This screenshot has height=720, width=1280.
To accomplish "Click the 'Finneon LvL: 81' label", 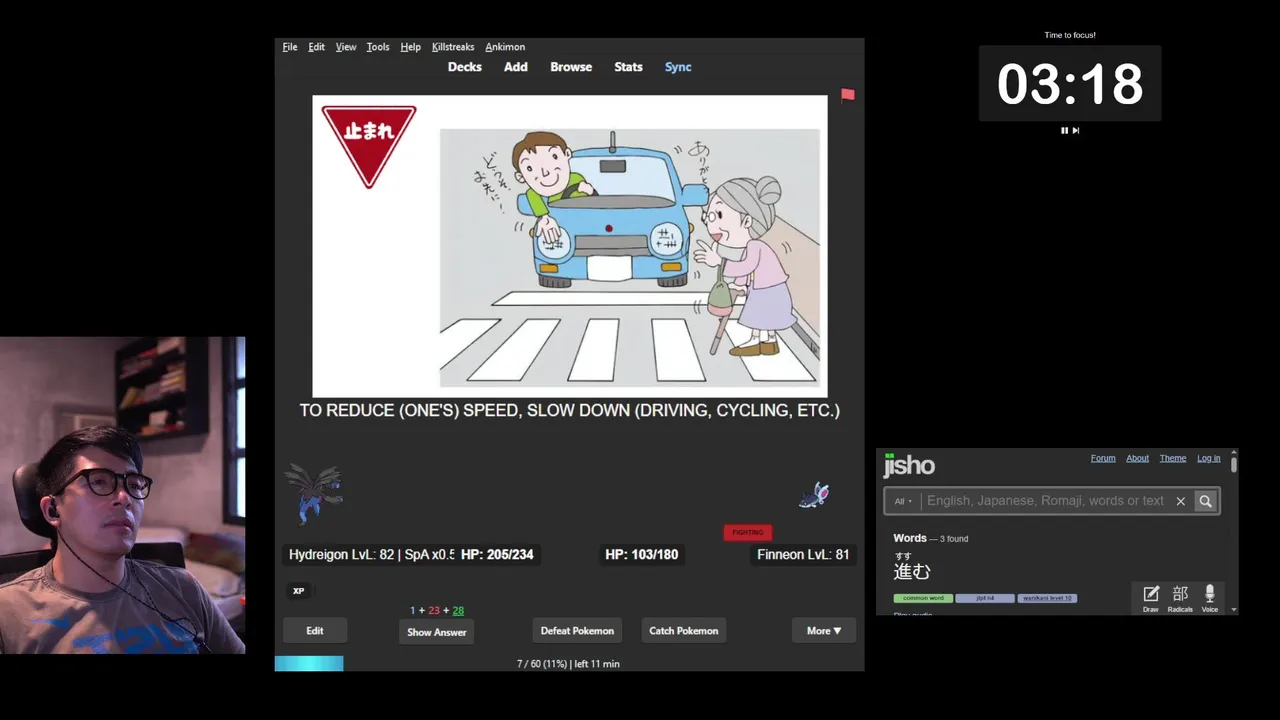I will [803, 554].
